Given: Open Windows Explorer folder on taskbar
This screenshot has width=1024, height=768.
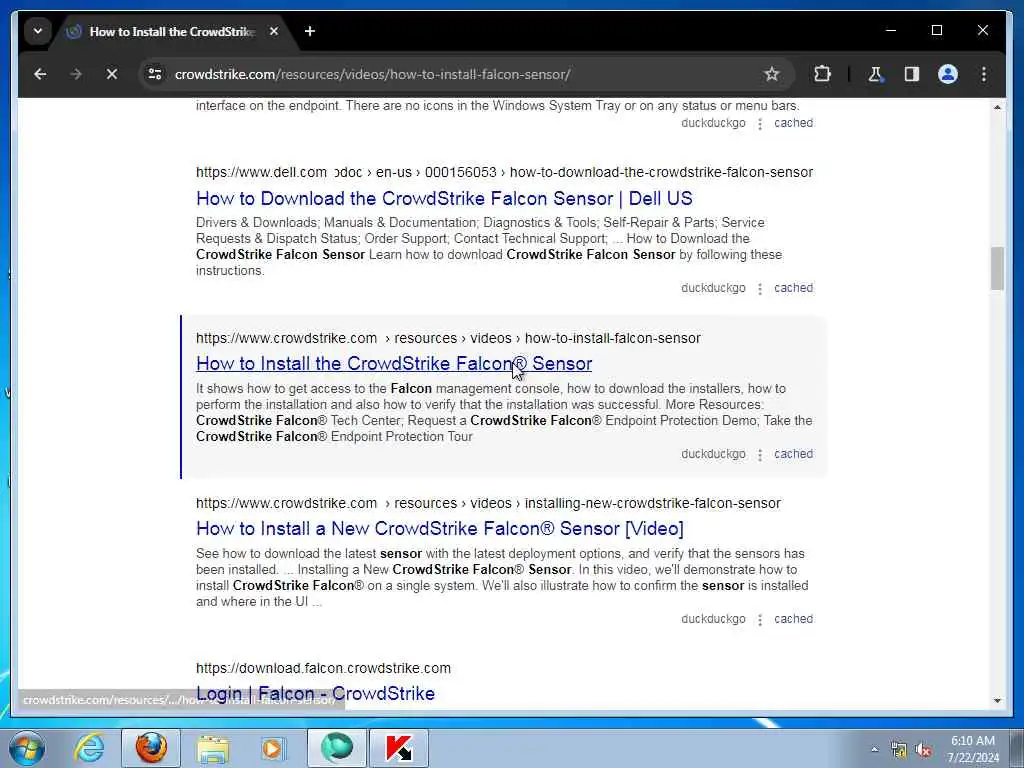Looking at the screenshot, I should (213, 748).
